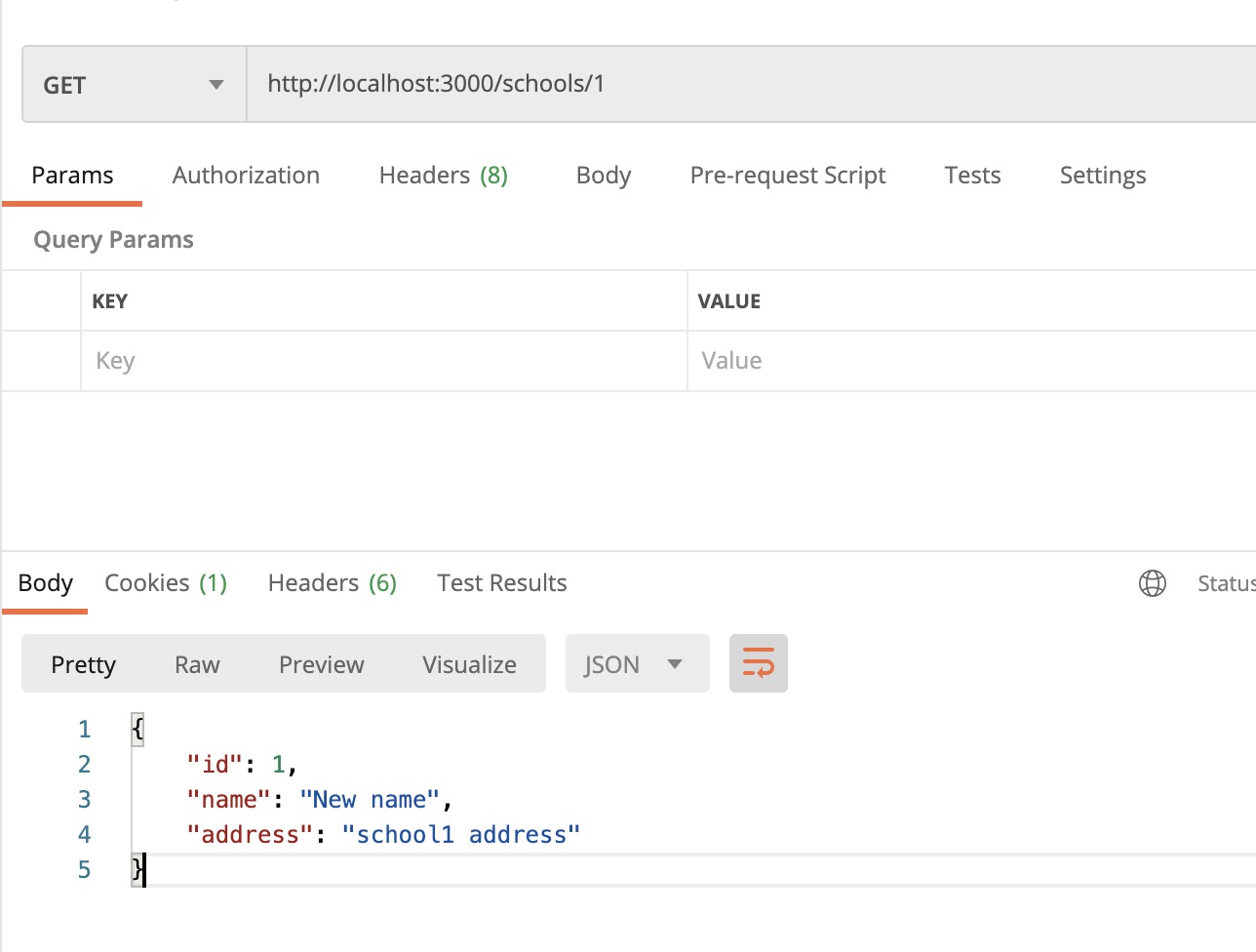
Task: Click the Query Params heading
Action: click(114, 240)
